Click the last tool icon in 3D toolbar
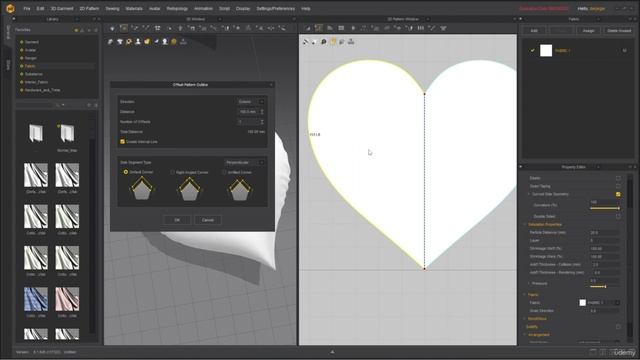Viewport: 640px width, 360px height. 282,28
